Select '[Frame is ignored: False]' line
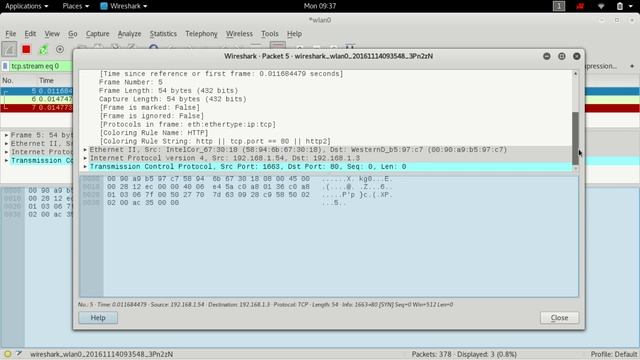The image size is (640, 360). coord(151,116)
